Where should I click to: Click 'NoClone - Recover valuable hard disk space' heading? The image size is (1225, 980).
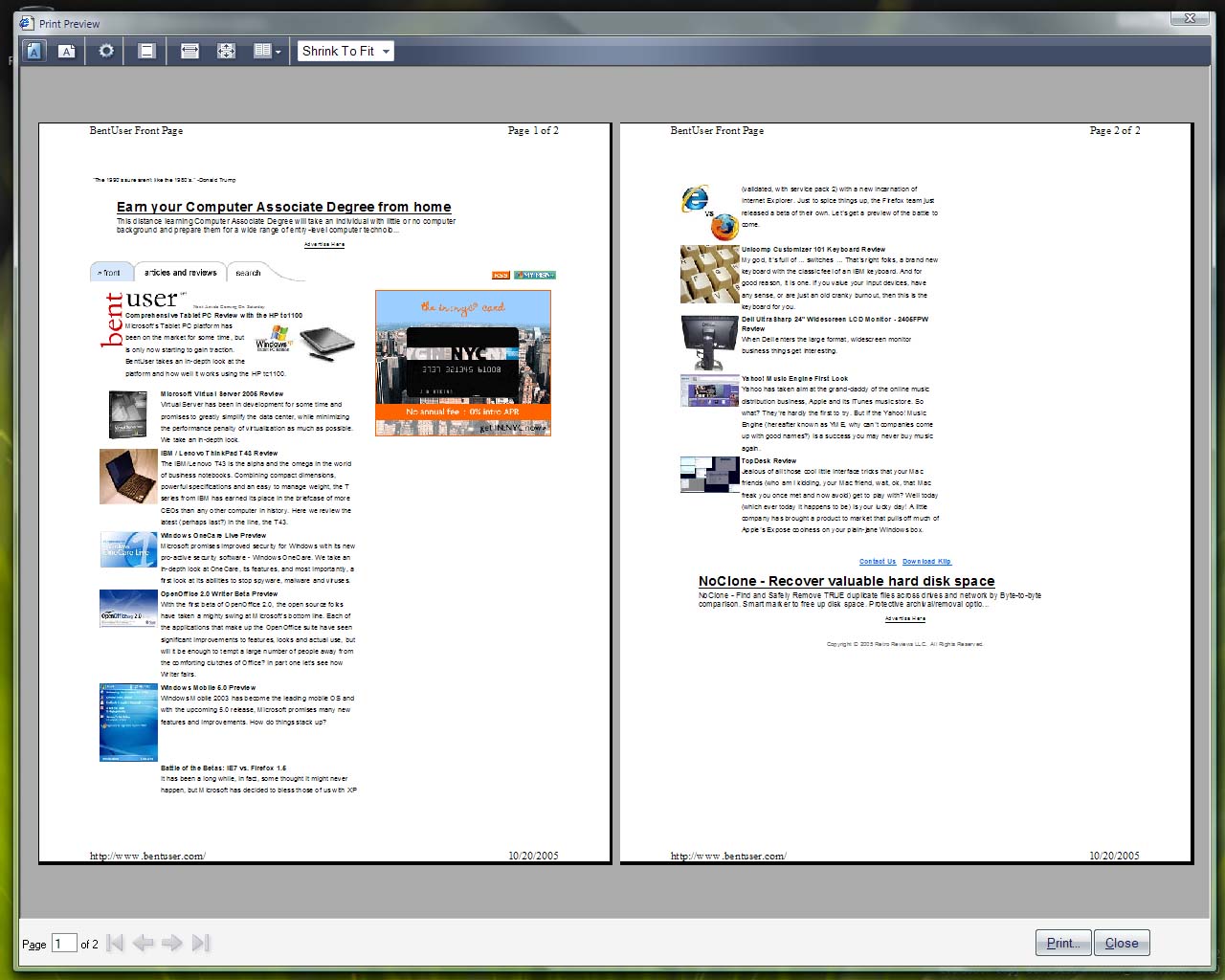(x=846, y=581)
